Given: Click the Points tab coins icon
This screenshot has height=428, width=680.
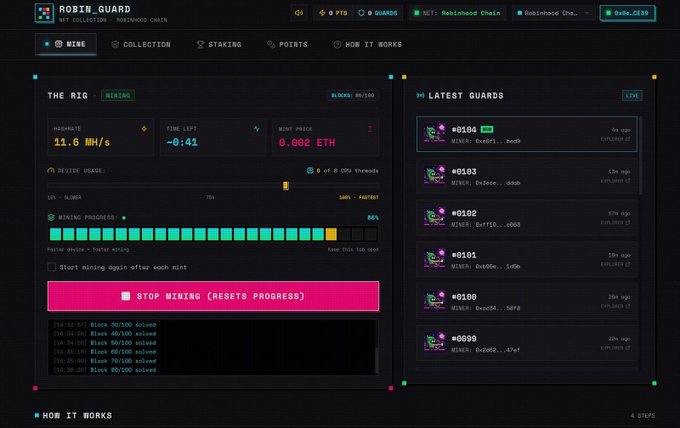Looking at the screenshot, I should coord(271,44).
